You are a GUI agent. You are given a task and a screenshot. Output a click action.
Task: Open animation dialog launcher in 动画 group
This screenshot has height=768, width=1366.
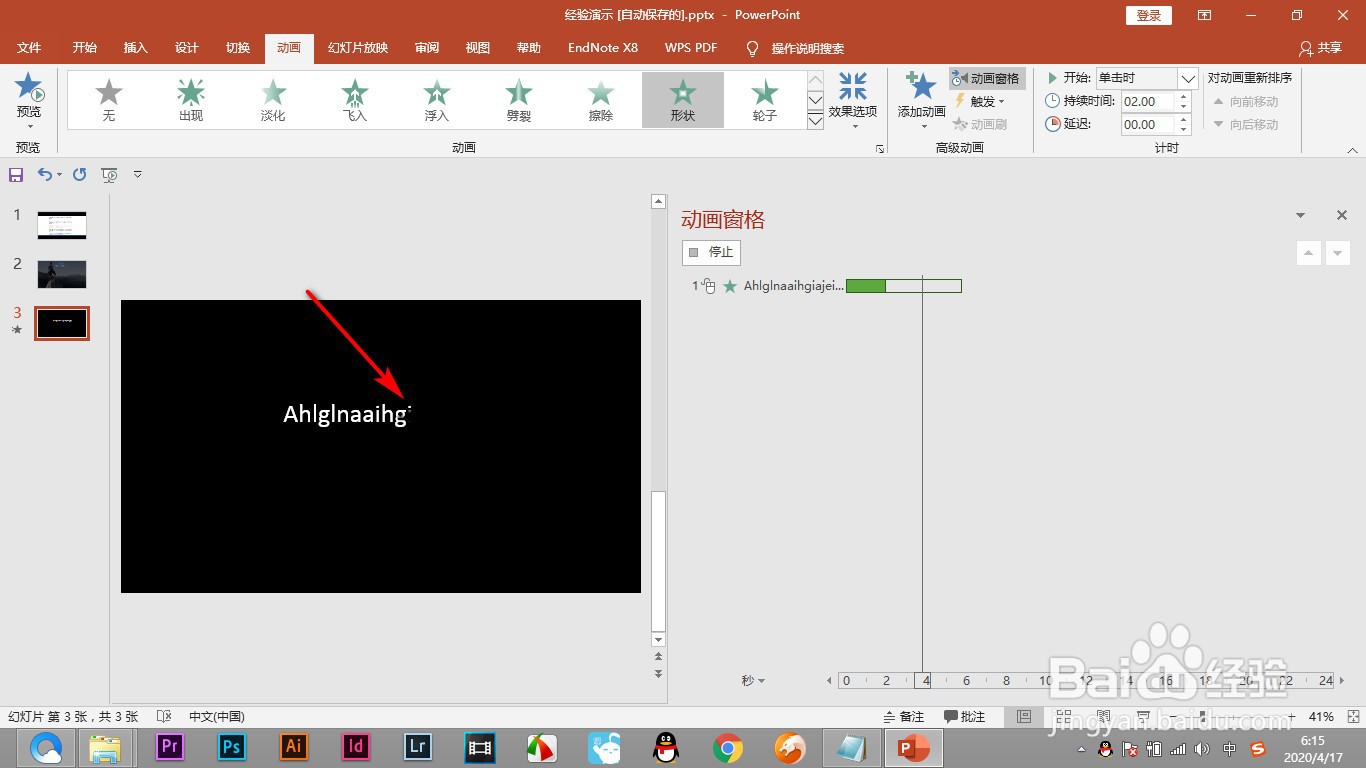[x=880, y=149]
